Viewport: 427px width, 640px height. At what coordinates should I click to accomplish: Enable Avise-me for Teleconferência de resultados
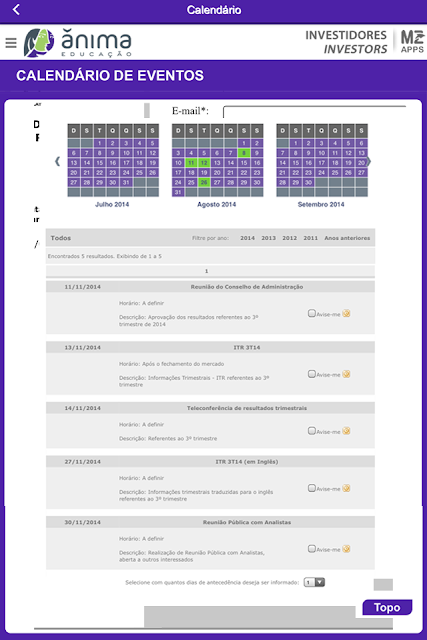pos(311,431)
